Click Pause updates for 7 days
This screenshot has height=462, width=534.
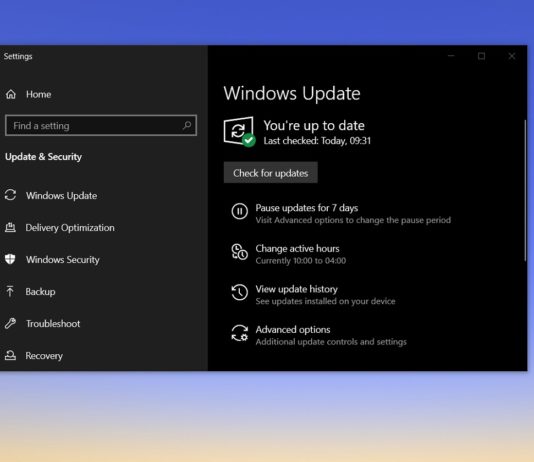pos(307,208)
